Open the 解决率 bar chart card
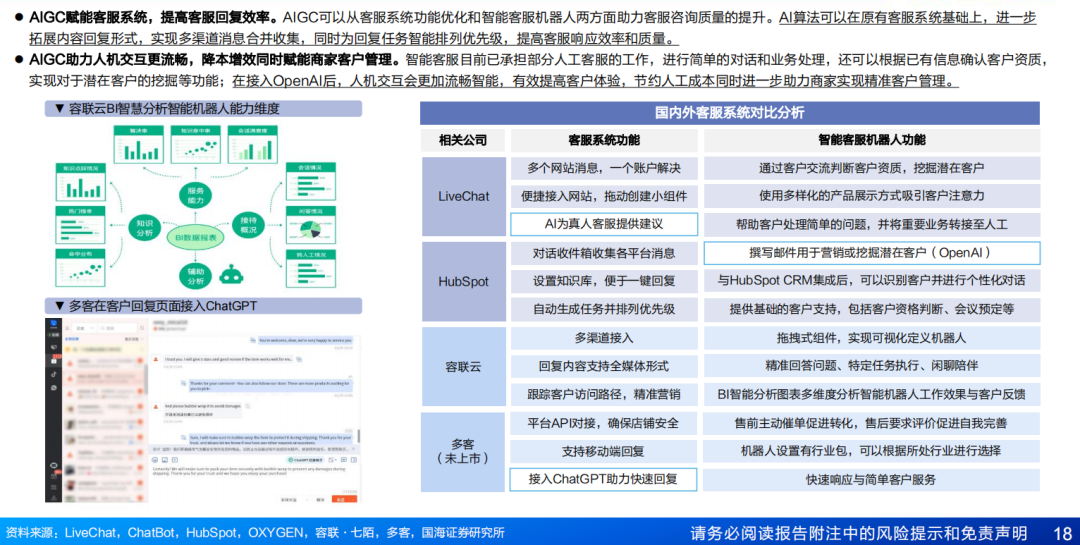This screenshot has width=1080, height=545. point(138,145)
